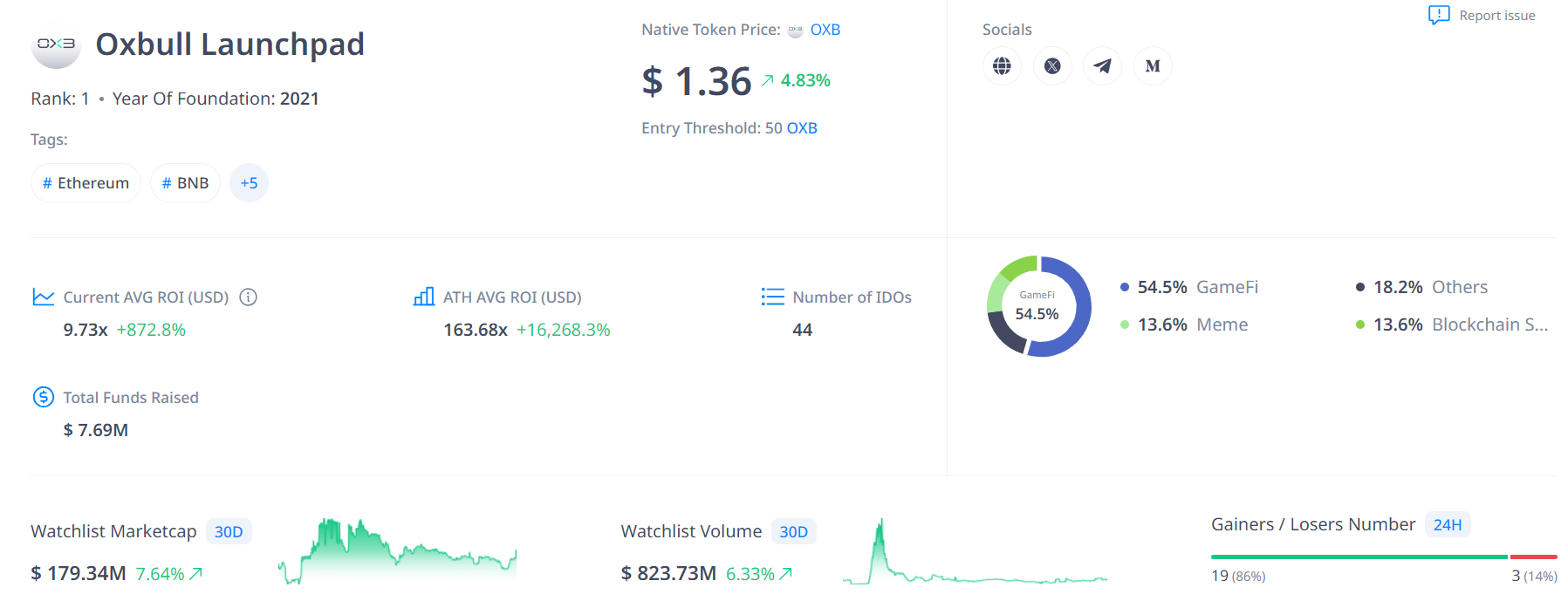Click the GameFi donut chart
This screenshot has height=608, width=1568.
[1038, 306]
